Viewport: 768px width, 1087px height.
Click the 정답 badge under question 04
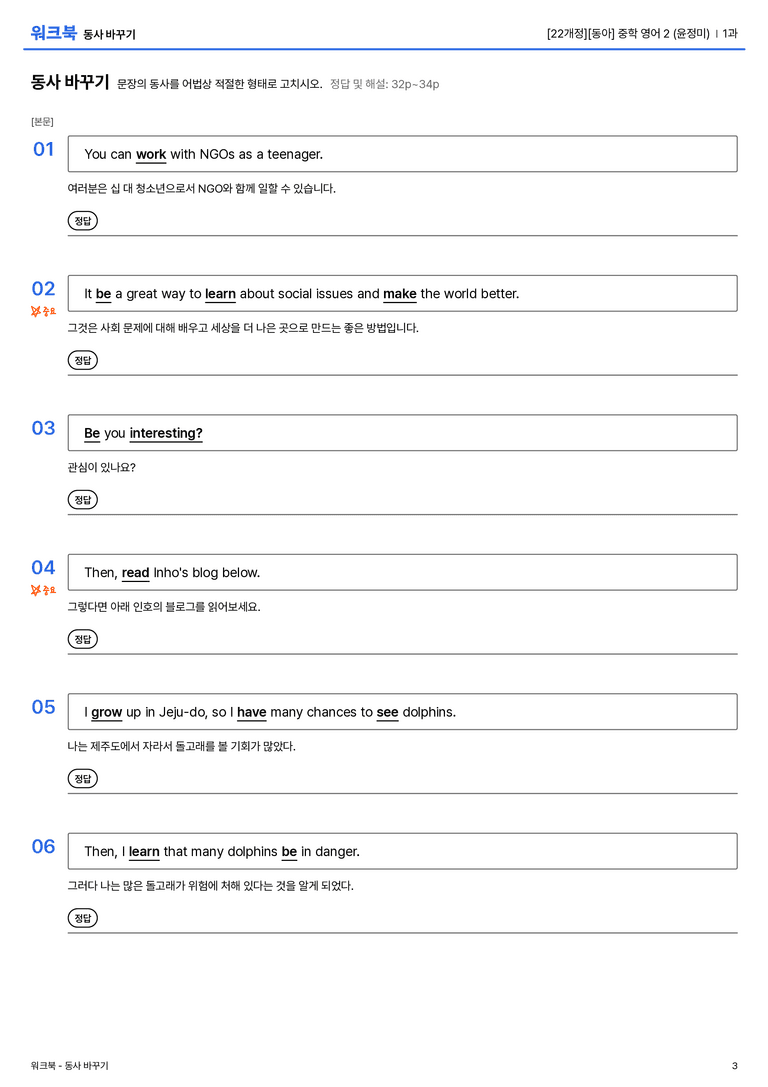click(x=82, y=638)
